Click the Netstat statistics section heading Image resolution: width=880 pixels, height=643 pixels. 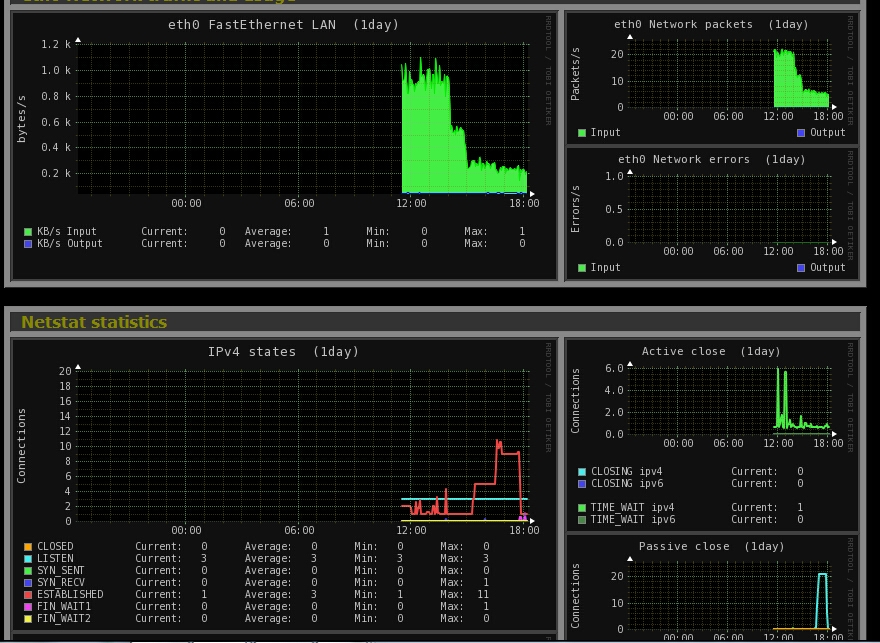[94, 322]
